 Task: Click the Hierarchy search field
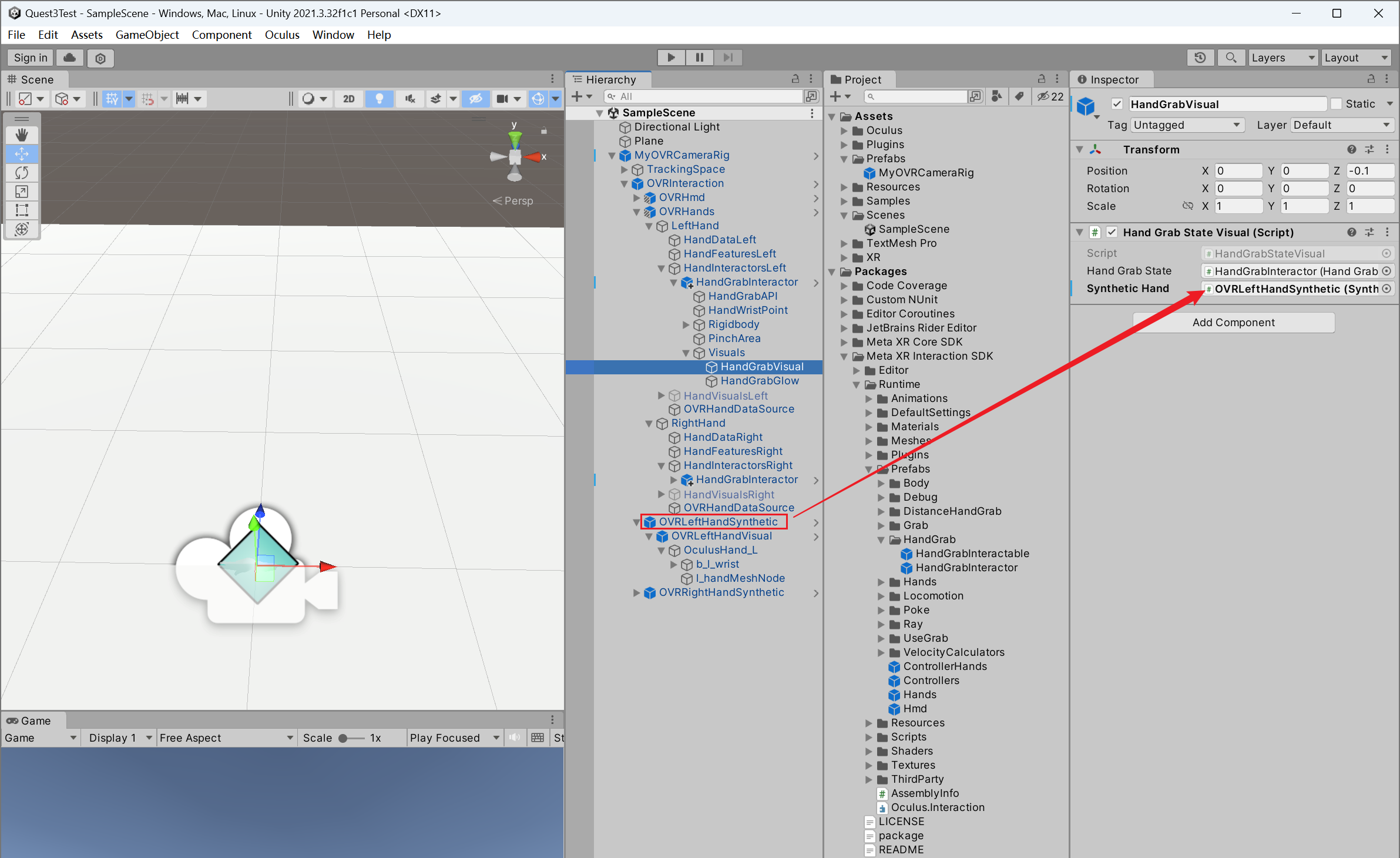click(x=704, y=96)
